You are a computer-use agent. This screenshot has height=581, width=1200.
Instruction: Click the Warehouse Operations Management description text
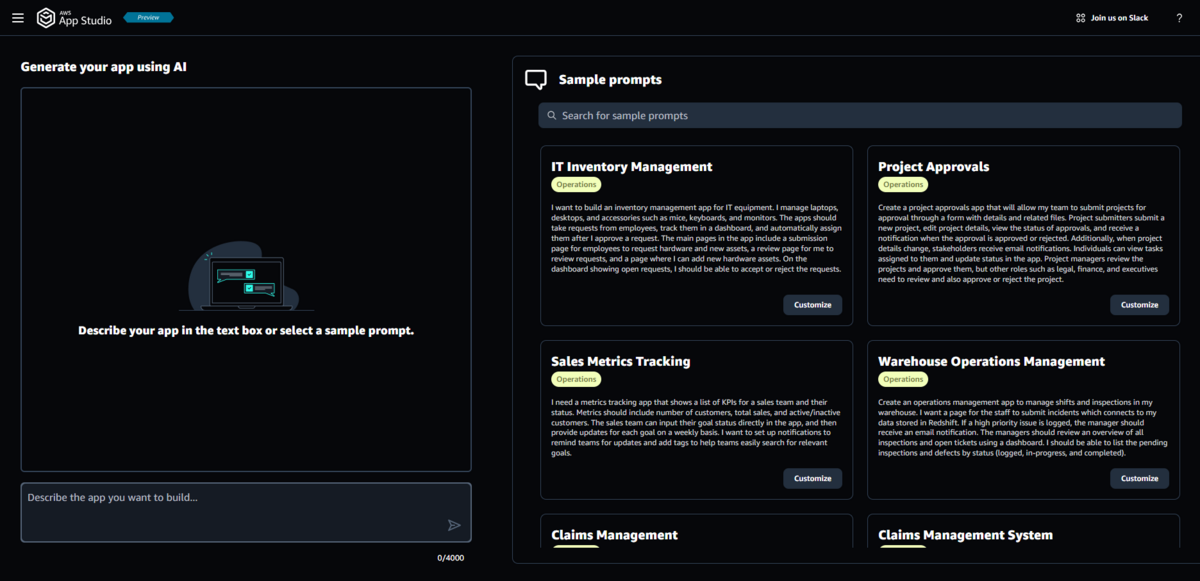1022,427
